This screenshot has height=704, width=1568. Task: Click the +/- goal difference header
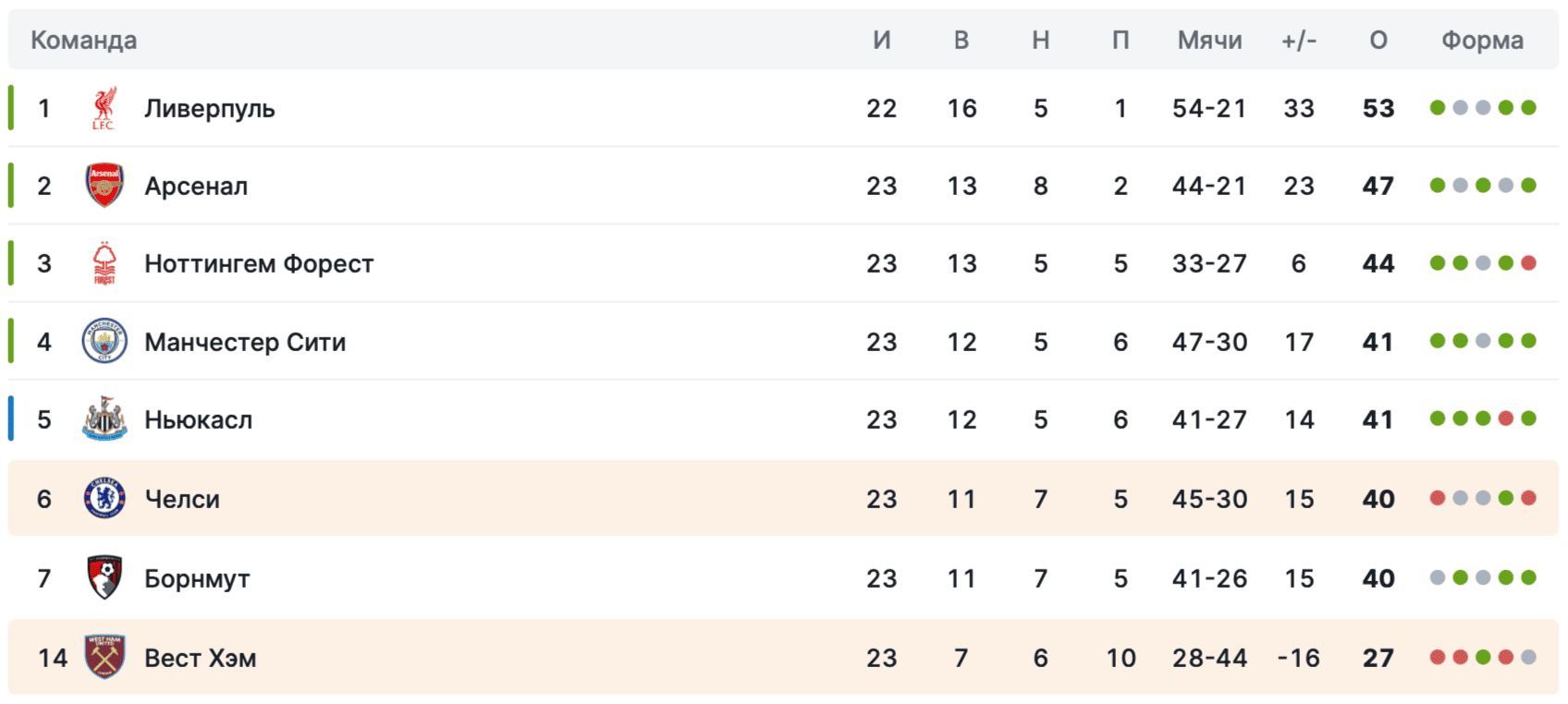pyautogui.click(x=1299, y=41)
